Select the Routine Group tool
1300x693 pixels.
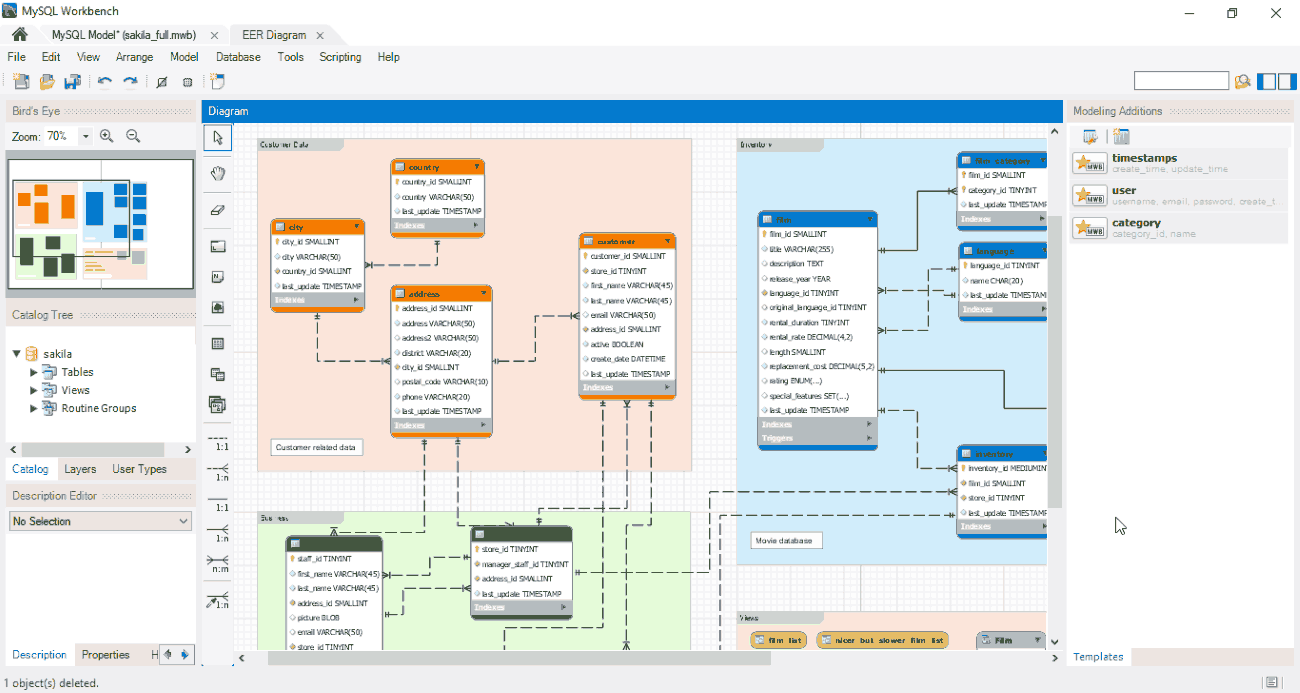(x=218, y=405)
